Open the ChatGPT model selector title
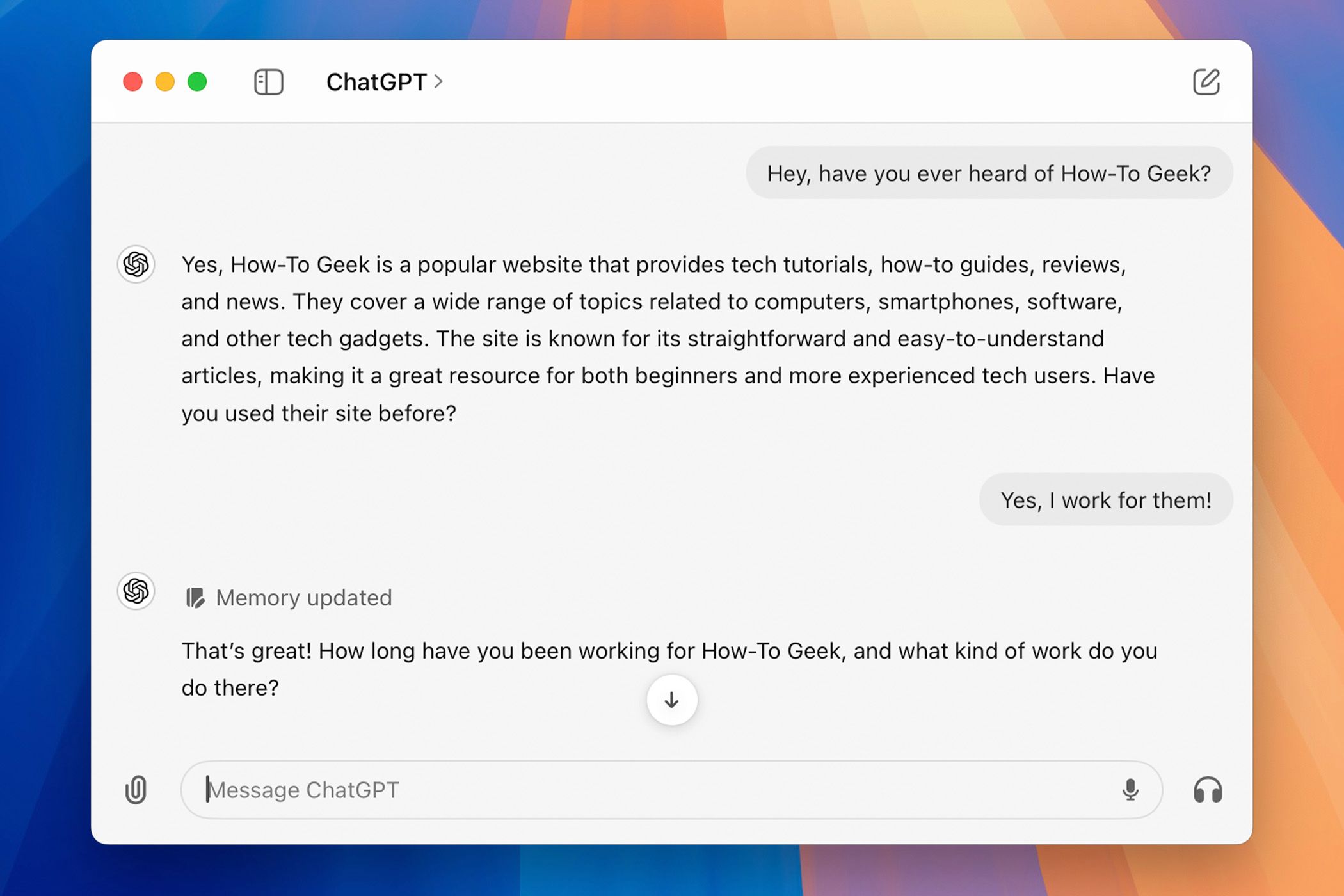The width and height of the screenshot is (1344, 896). coord(376,82)
